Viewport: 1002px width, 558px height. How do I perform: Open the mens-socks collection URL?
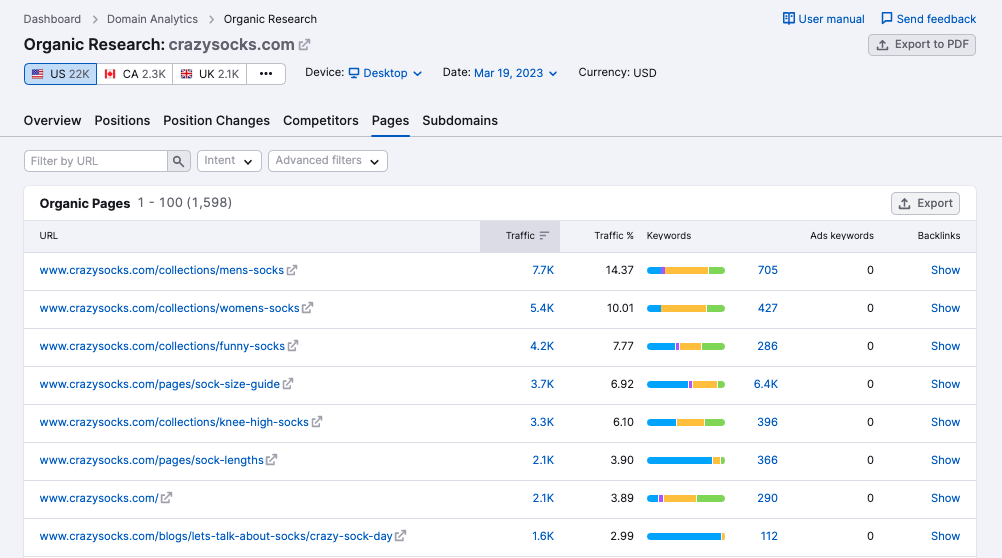[x=162, y=270]
